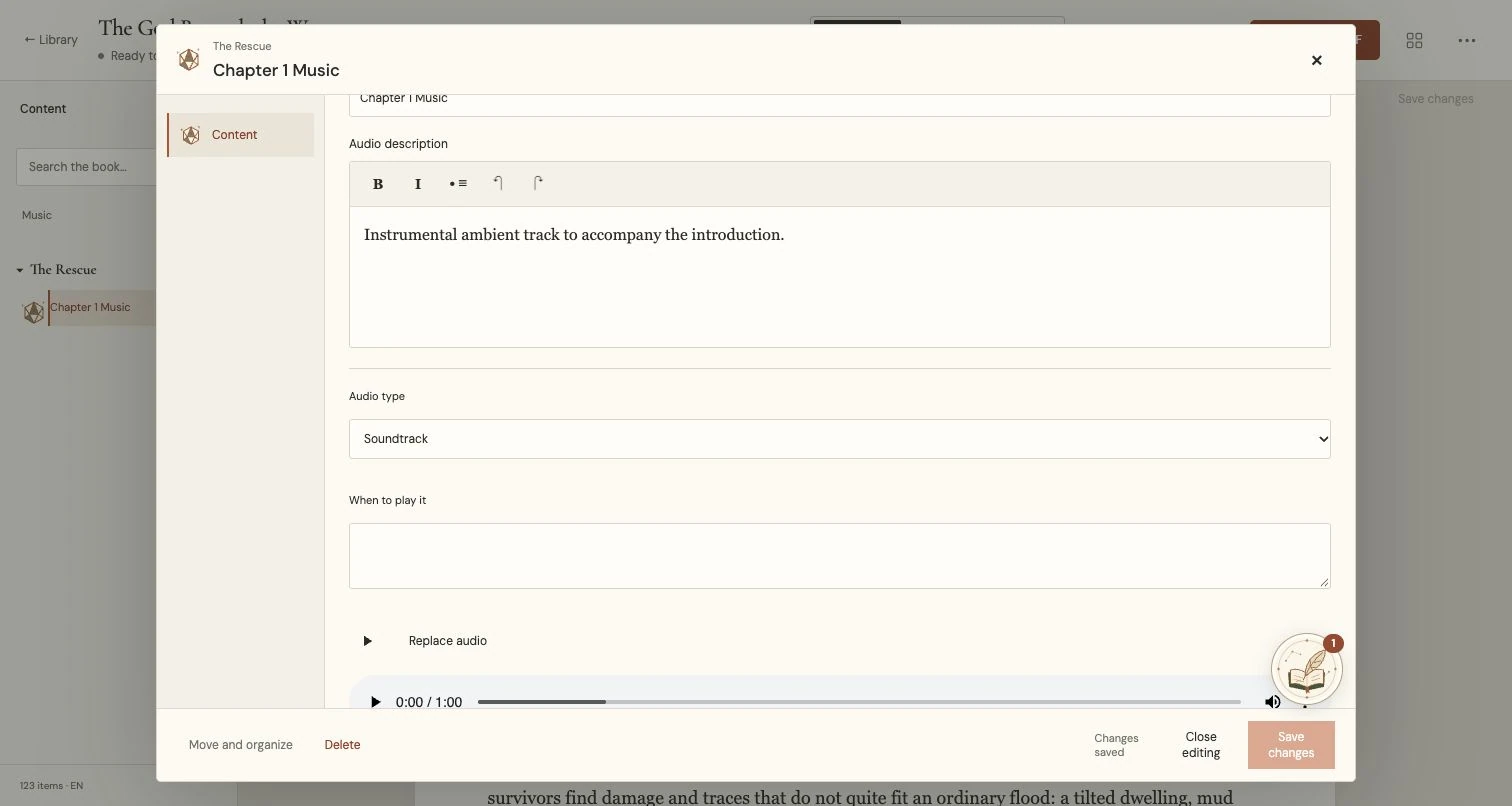This screenshot has width=1512, height=806.
Task: Focus the Search the book field
Action: (x=86, y=167)
